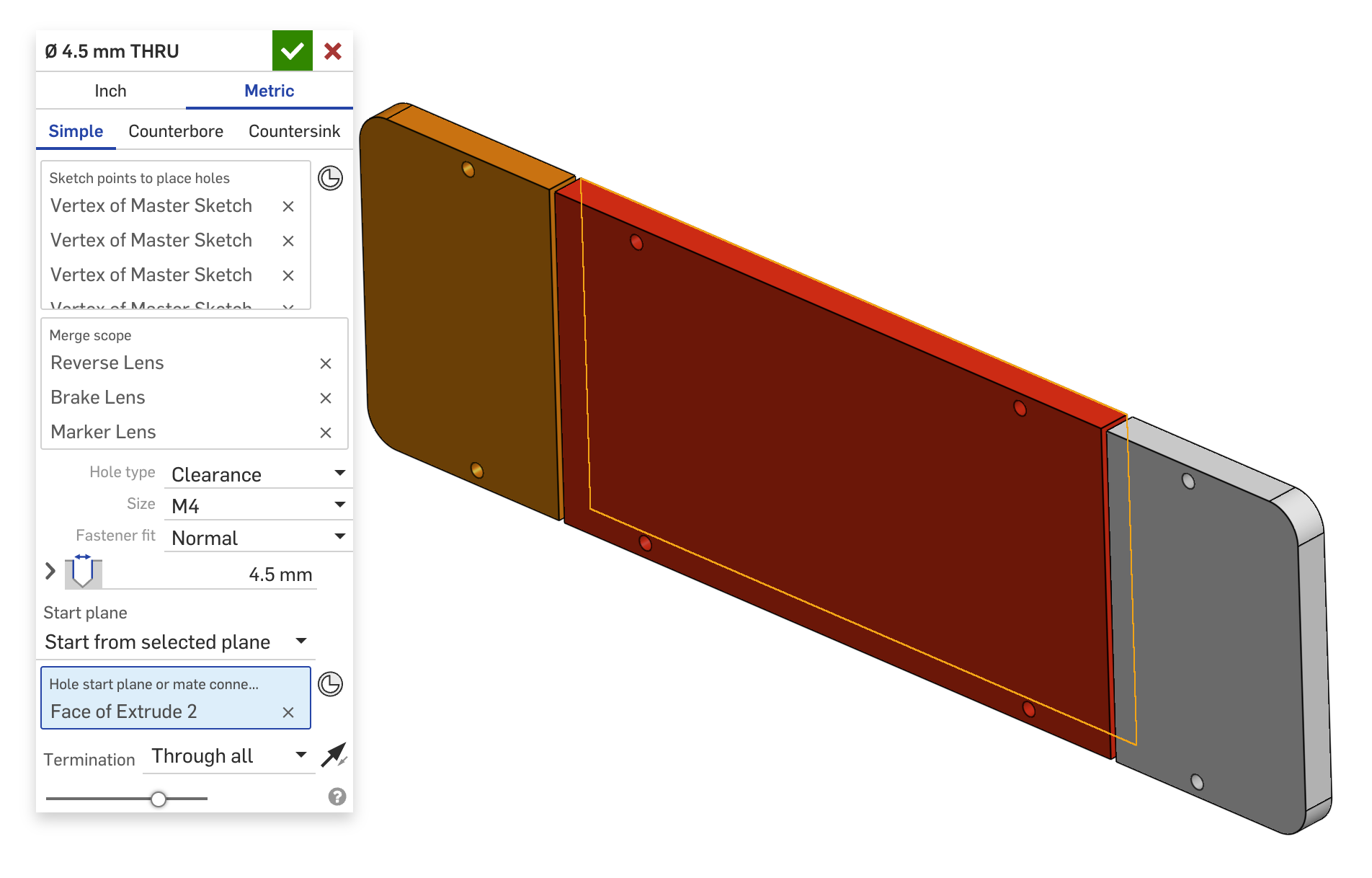Select Brake Lens in merge scope
Screen dimensions: 1372x878
[x=98, y=397]
